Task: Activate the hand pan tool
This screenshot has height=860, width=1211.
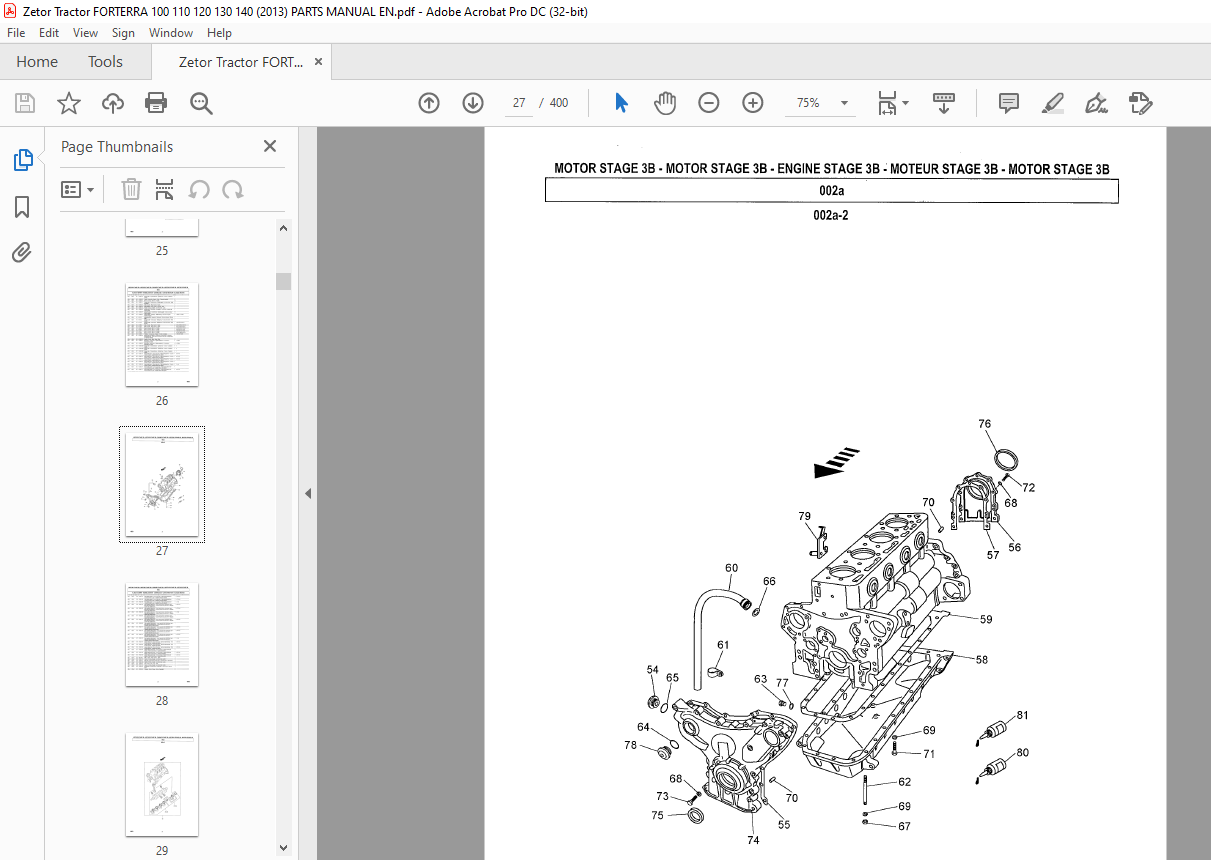Action: 665,103
